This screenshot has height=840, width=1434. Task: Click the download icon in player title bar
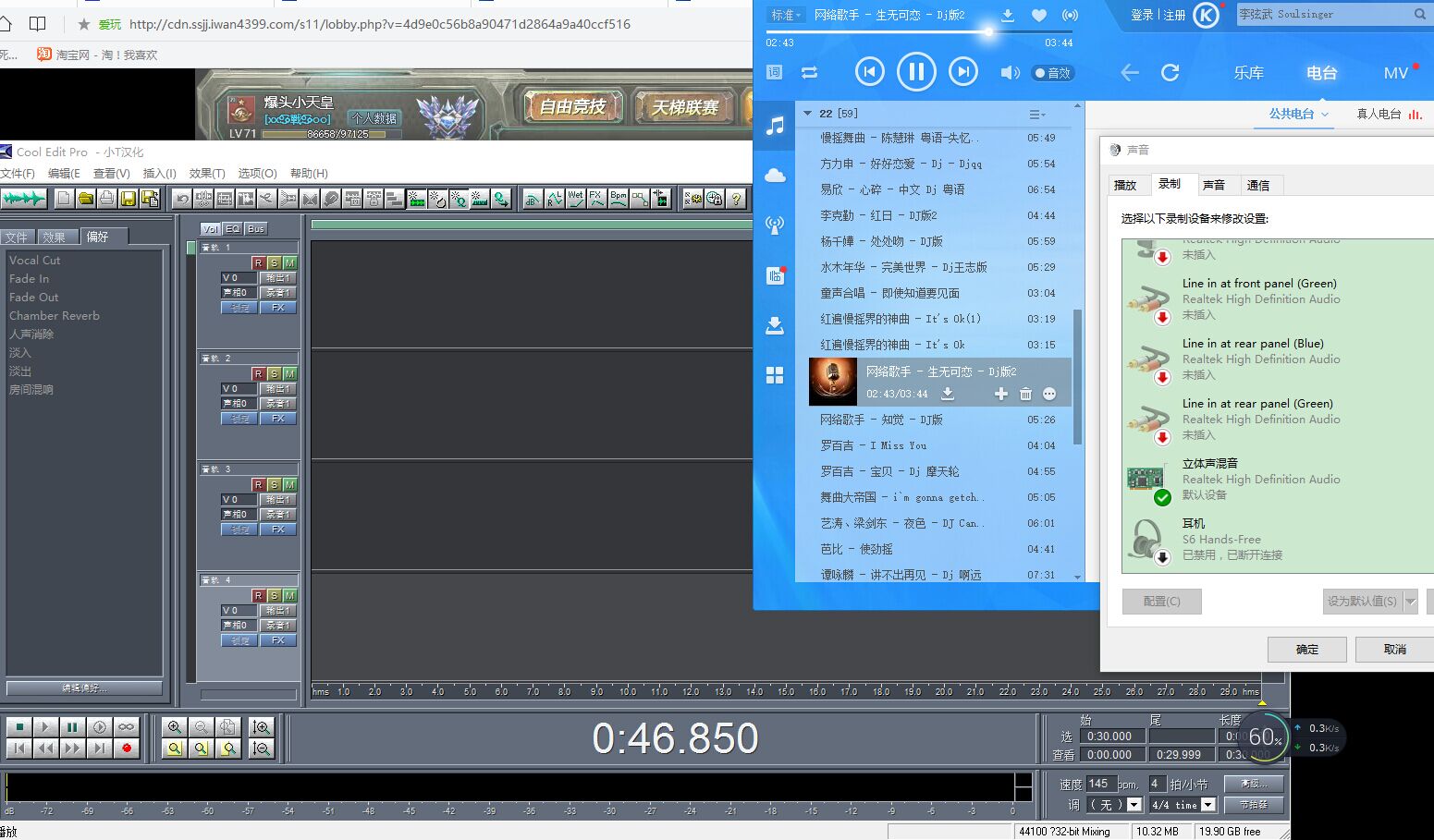click(1008, 15)
